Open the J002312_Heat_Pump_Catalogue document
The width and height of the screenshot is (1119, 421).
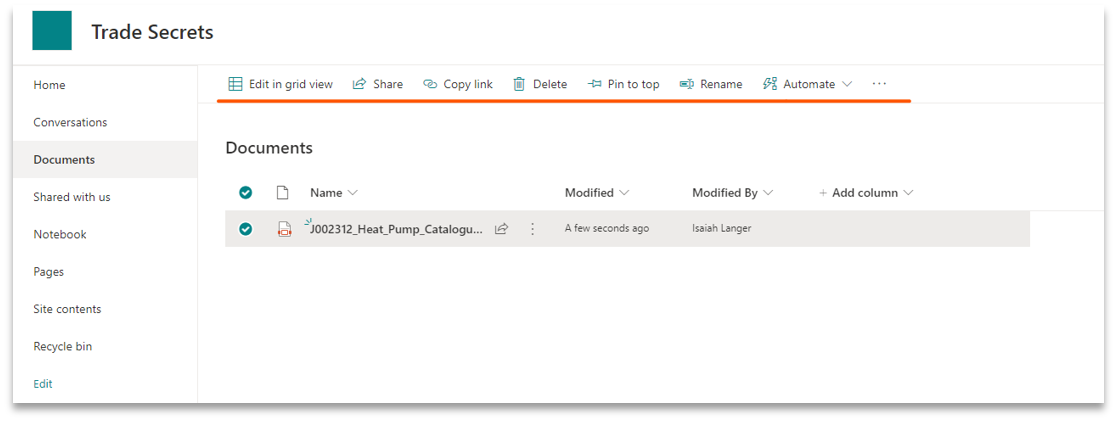pyautogui.click(x=398, y=229)
